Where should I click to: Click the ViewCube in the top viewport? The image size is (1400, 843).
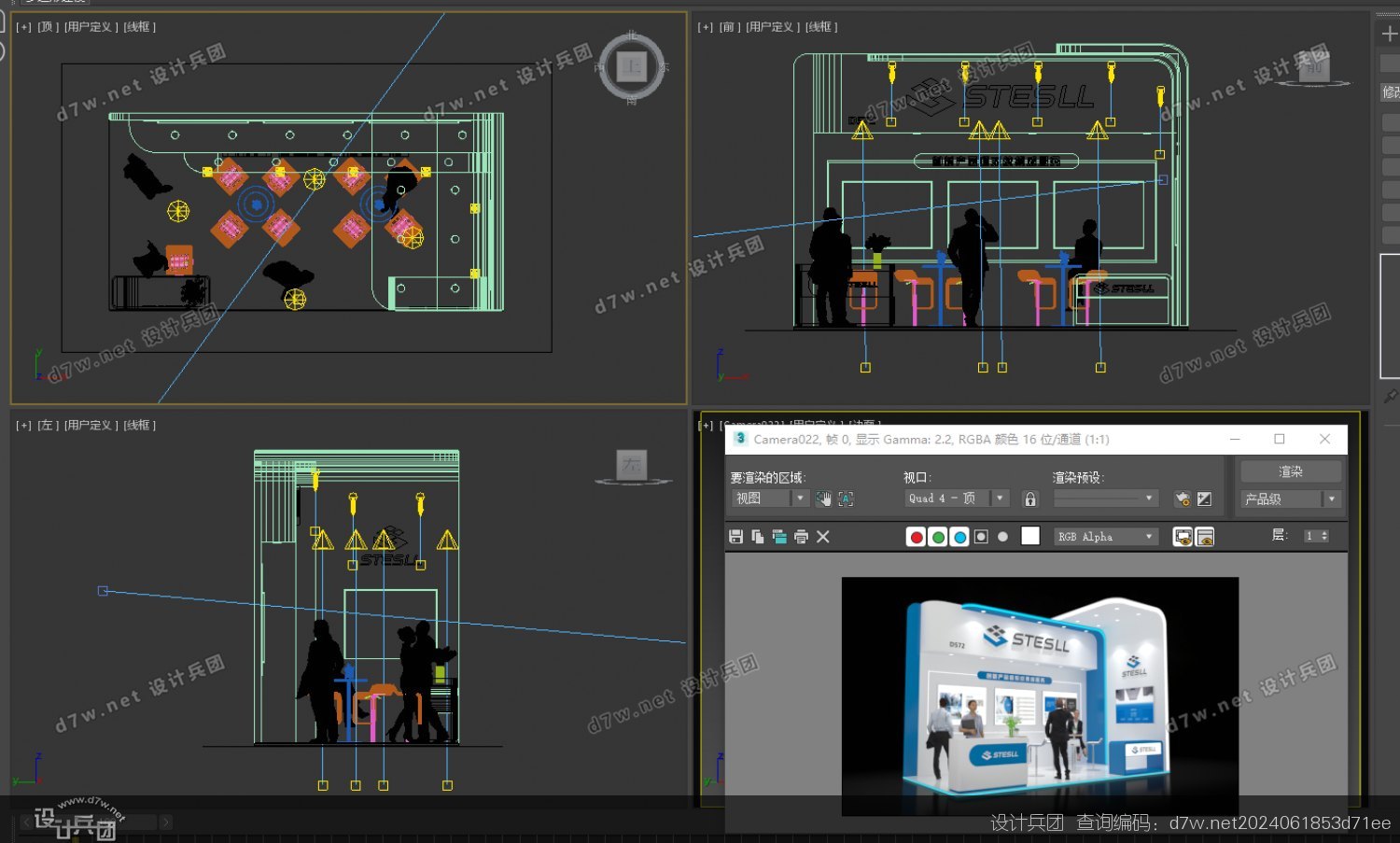point(632,67)
